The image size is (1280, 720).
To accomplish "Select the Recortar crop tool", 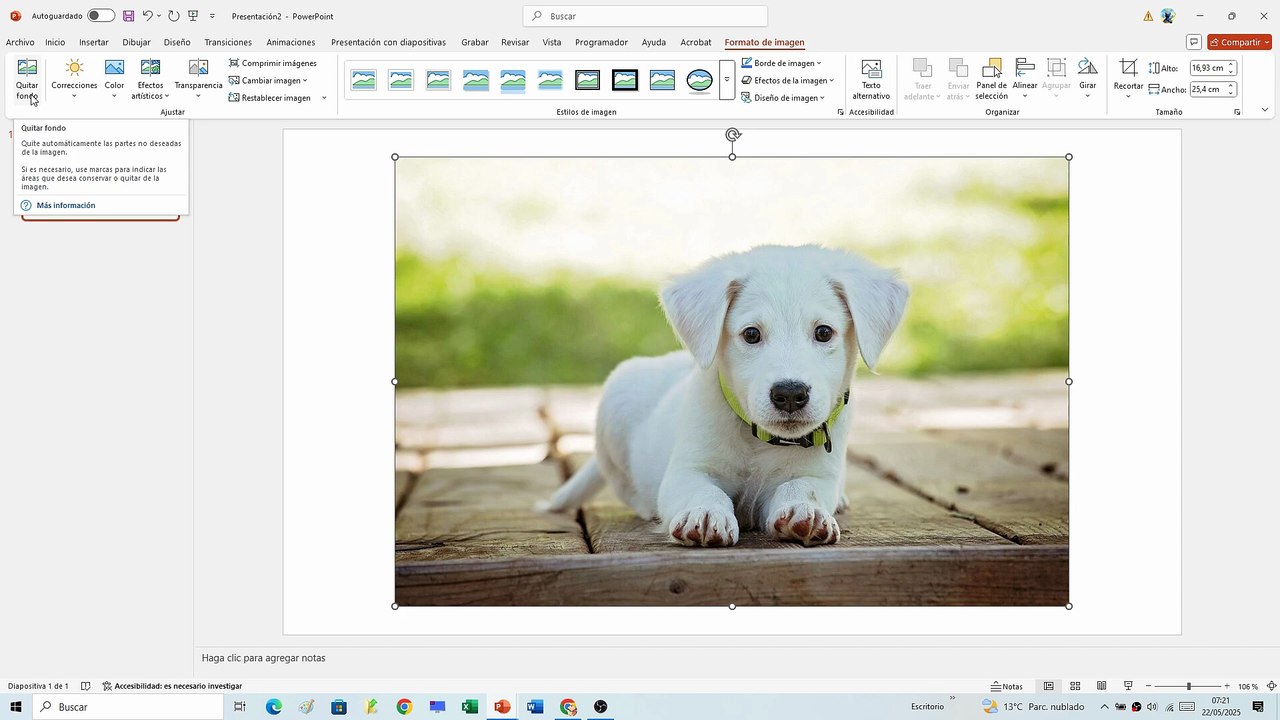I will 1128,79.
